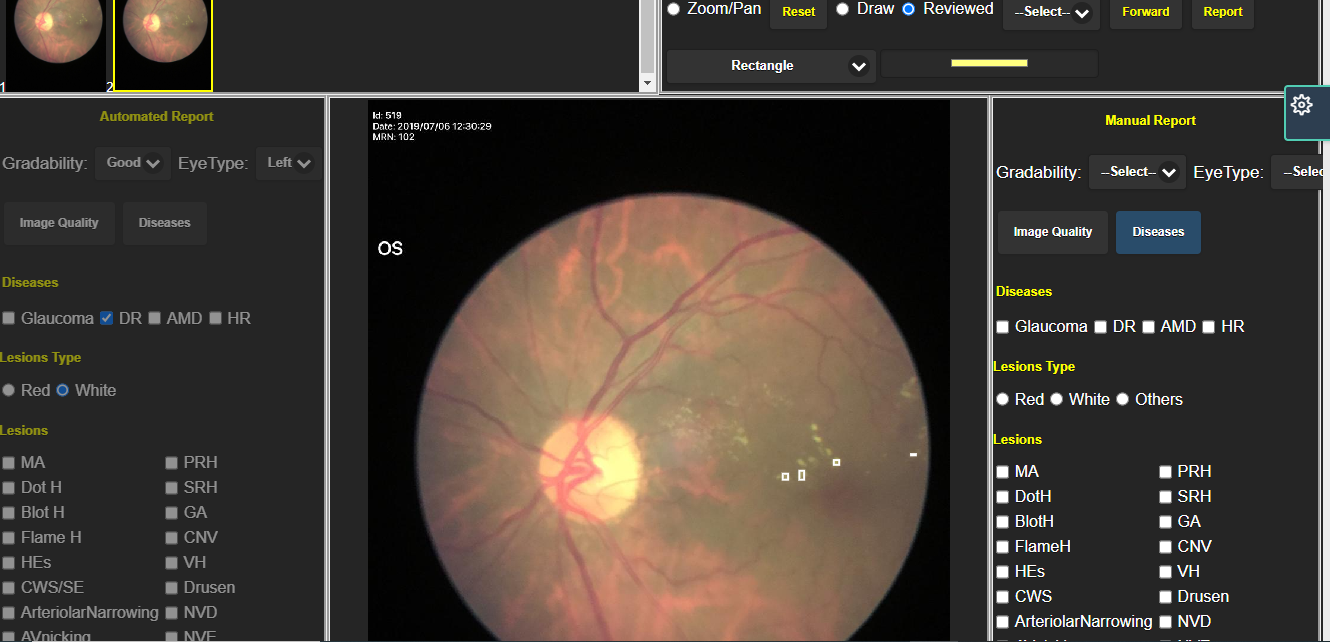The height and width of the screenshot is (642, 1330).
Task: Open Automated Report Gradability Good dropdown
Action: 132,163
